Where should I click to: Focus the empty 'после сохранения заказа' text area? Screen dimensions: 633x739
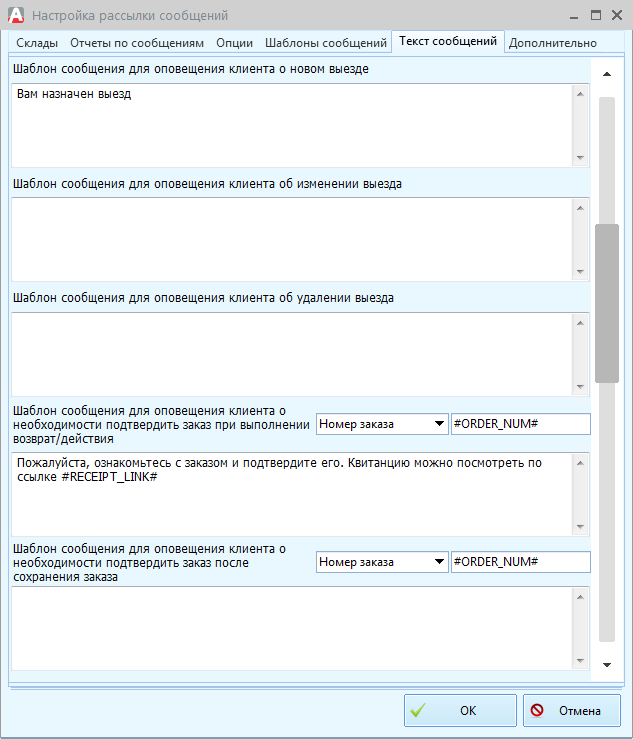[290, 628]
